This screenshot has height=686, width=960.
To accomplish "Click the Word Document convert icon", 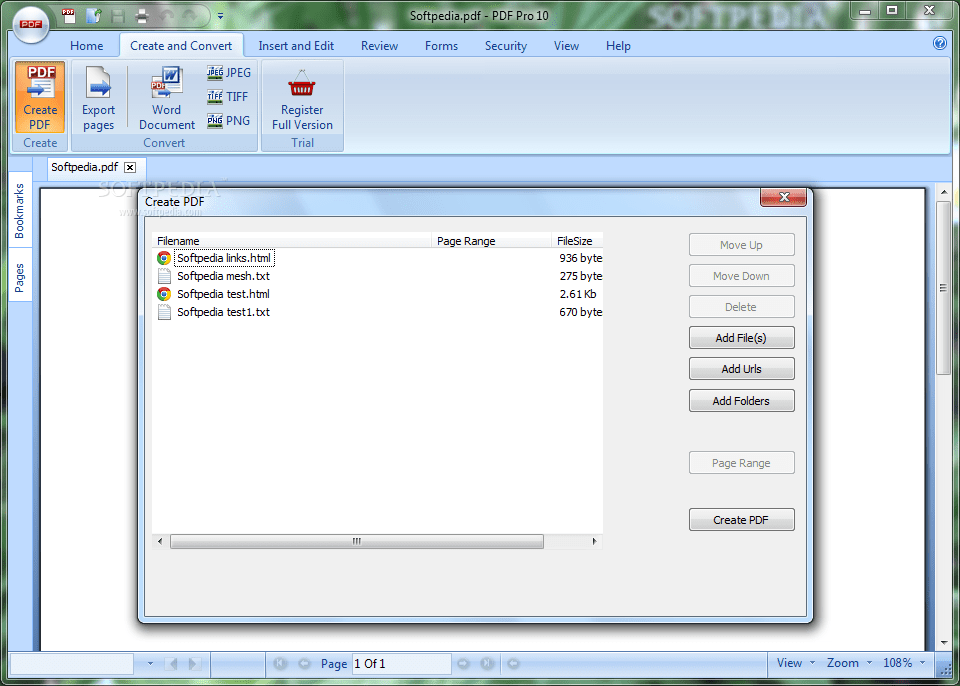I will [167, 98].
